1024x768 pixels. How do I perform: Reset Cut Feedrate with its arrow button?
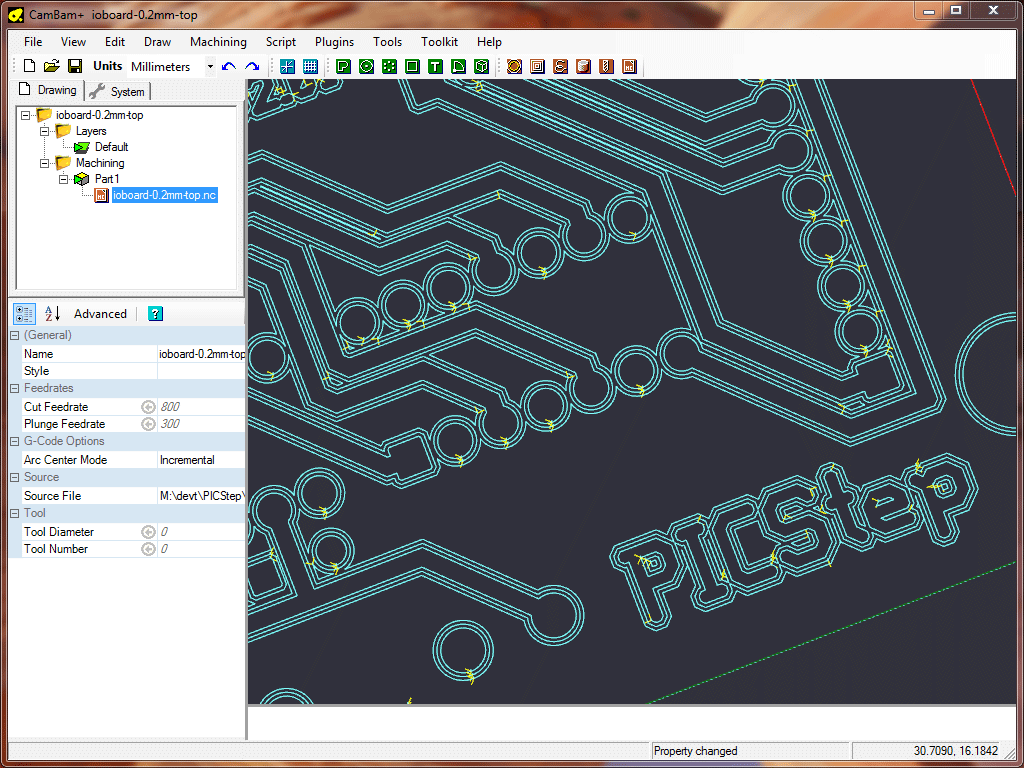pos(148,407)
